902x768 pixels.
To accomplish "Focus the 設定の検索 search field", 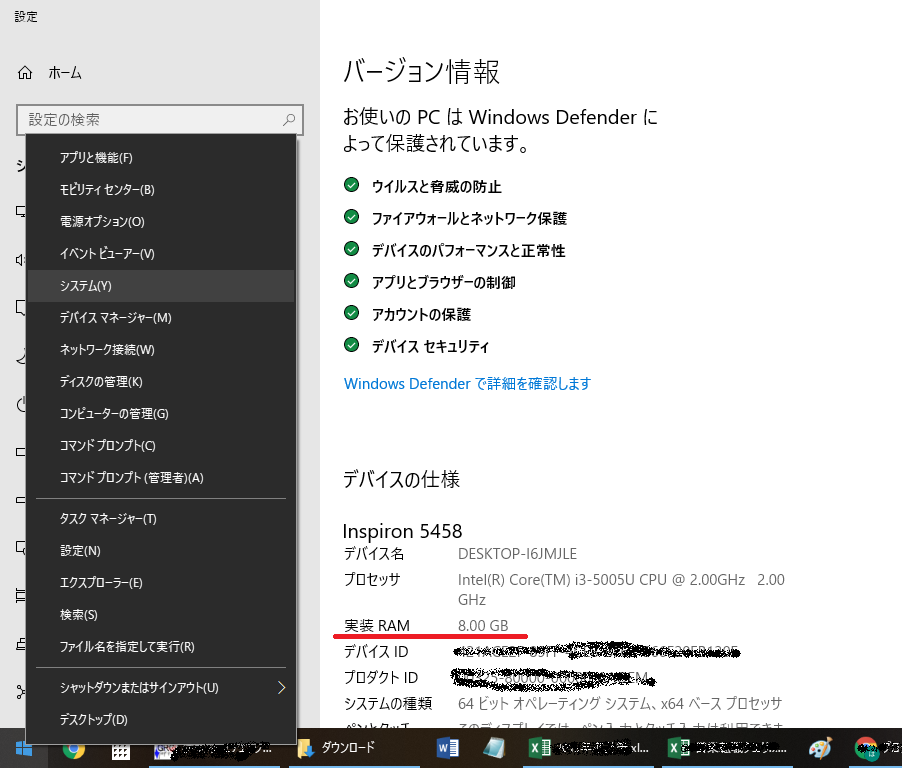I will click(x=159, y=120).
